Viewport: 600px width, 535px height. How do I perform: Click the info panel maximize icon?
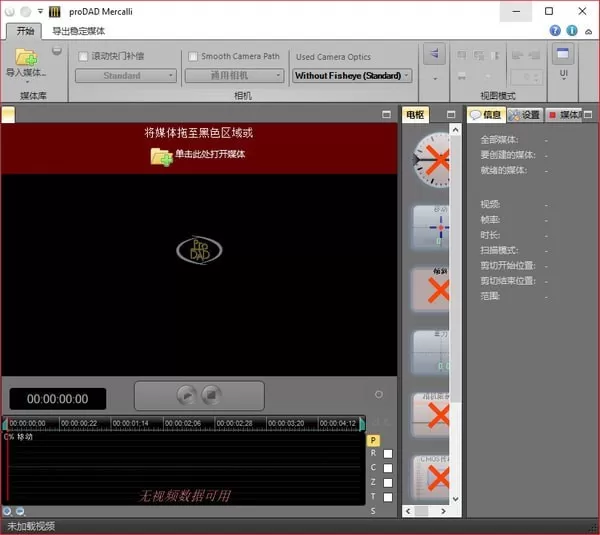pos(588,114)
